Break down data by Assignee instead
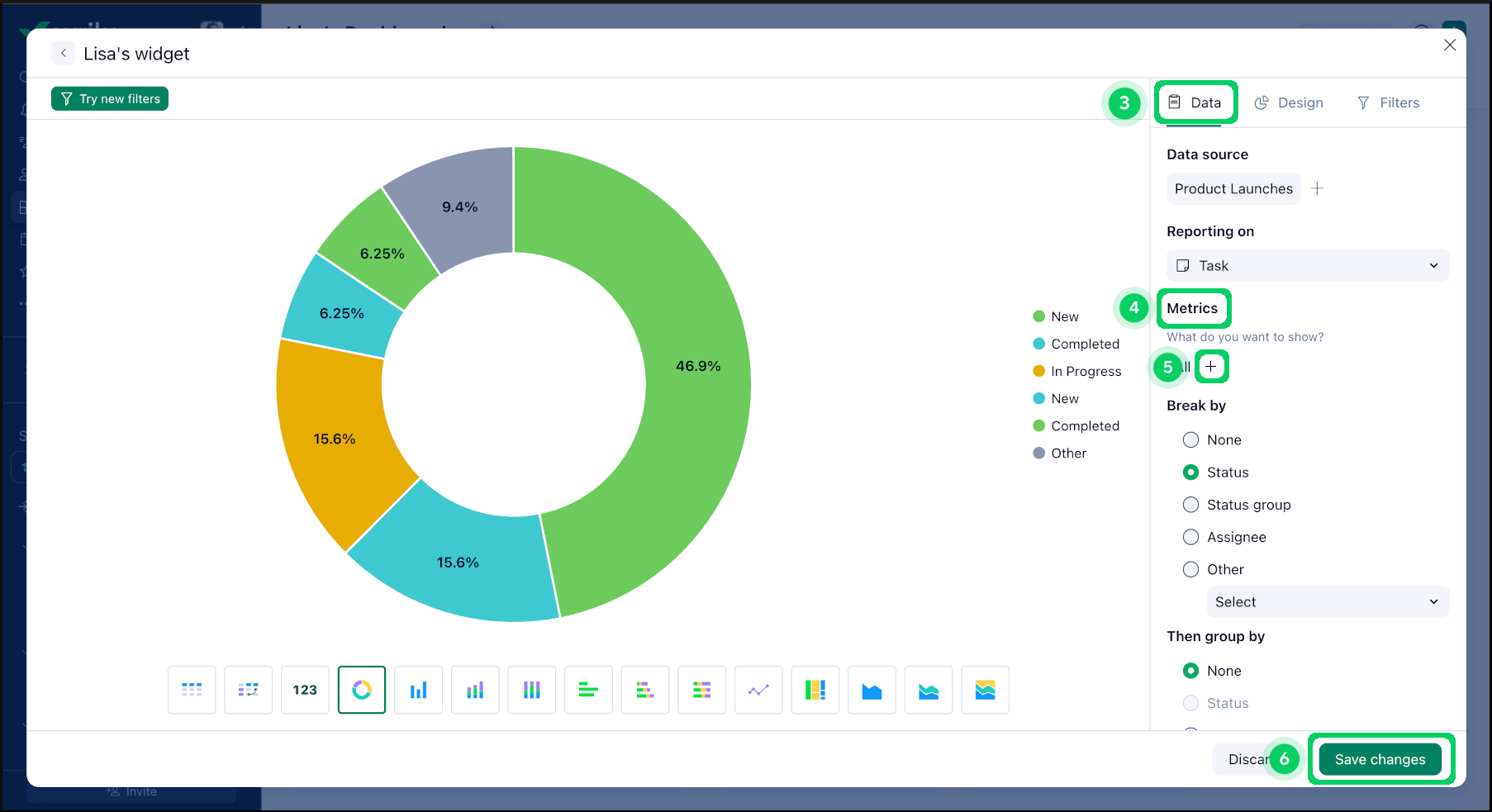This screenshot has height=812, width=1492. [1190, 537]
